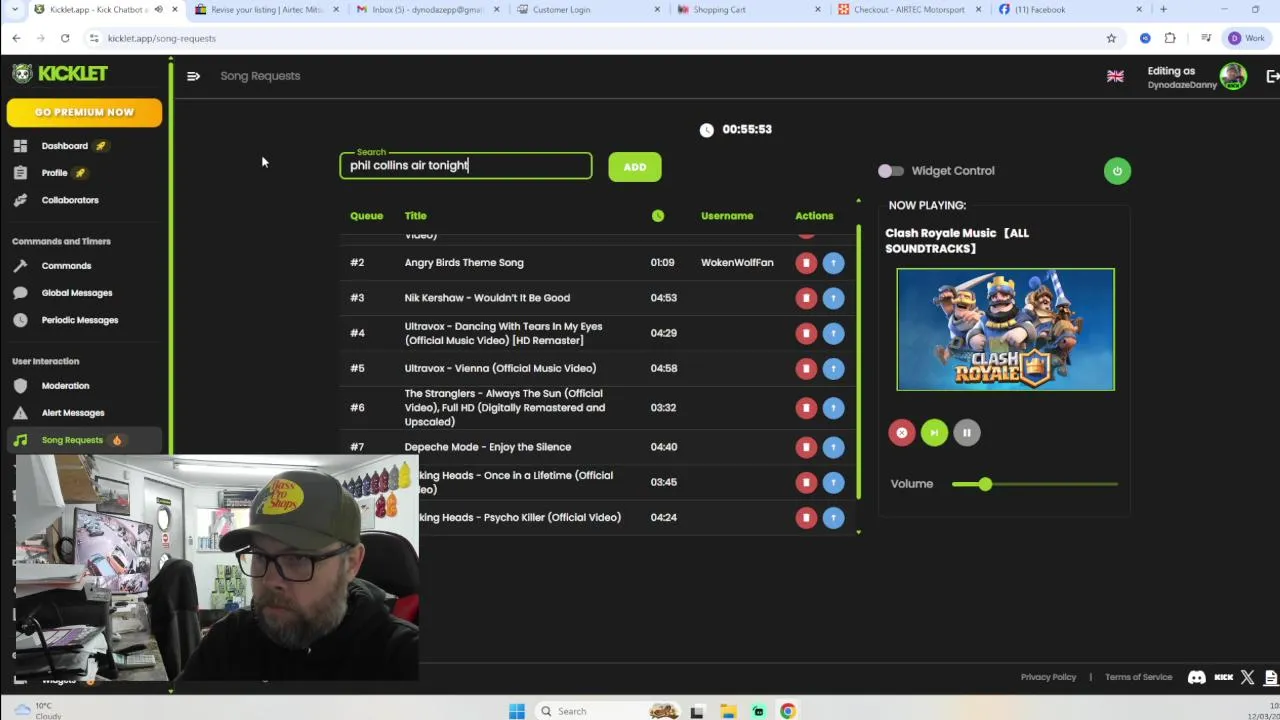
Task: Move Angry Birds Theme Song up
Action: coord(833,263)
